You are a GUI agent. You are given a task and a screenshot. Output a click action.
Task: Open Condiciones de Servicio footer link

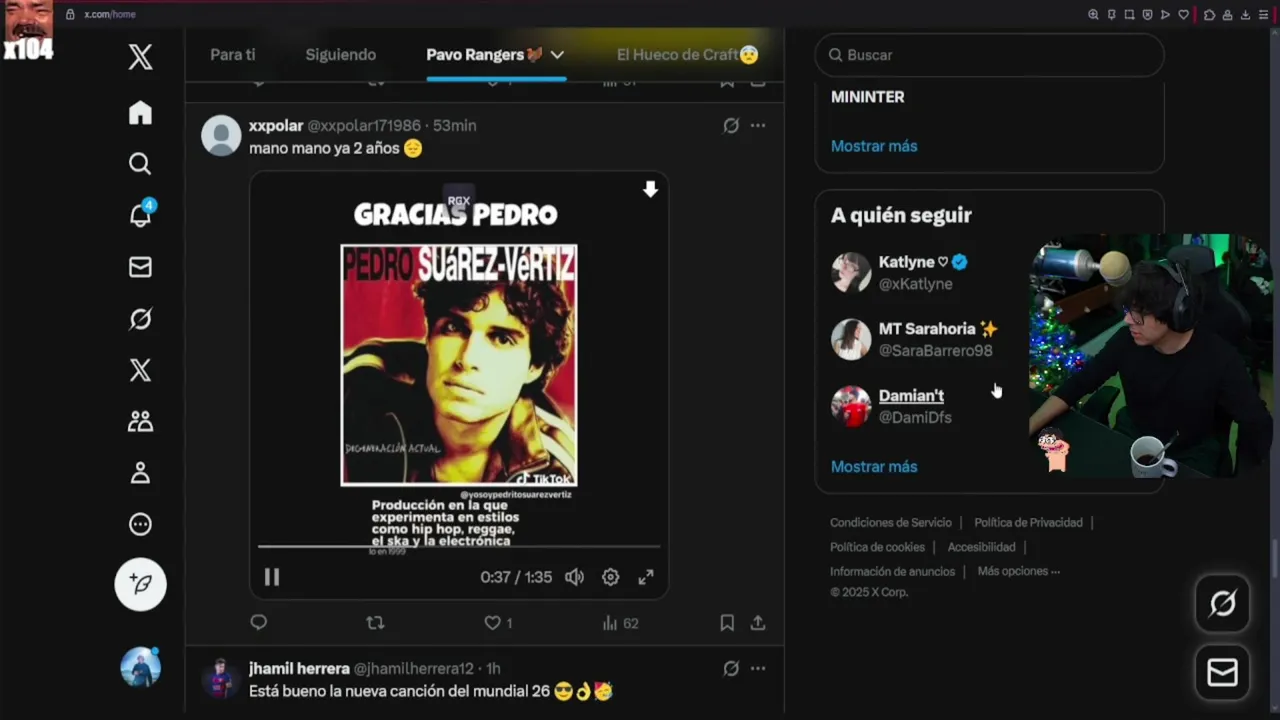click(891, 523)
